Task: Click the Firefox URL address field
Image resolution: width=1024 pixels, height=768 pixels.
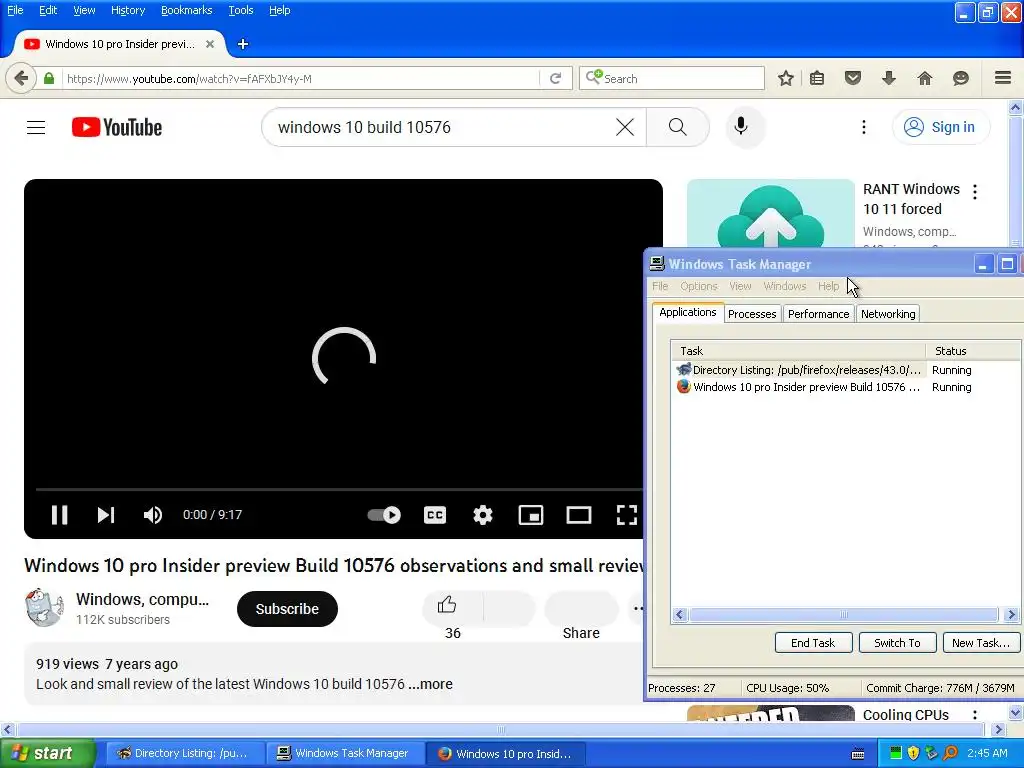Action: click(300, 78)
